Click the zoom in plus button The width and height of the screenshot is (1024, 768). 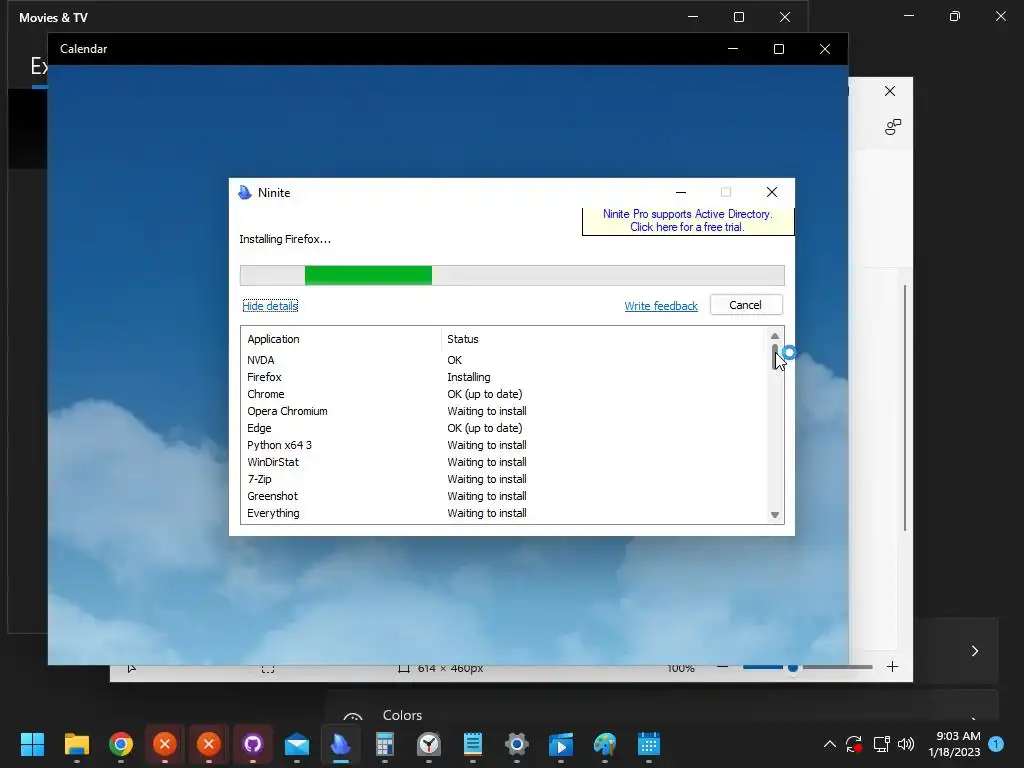(x=892, y=667)
